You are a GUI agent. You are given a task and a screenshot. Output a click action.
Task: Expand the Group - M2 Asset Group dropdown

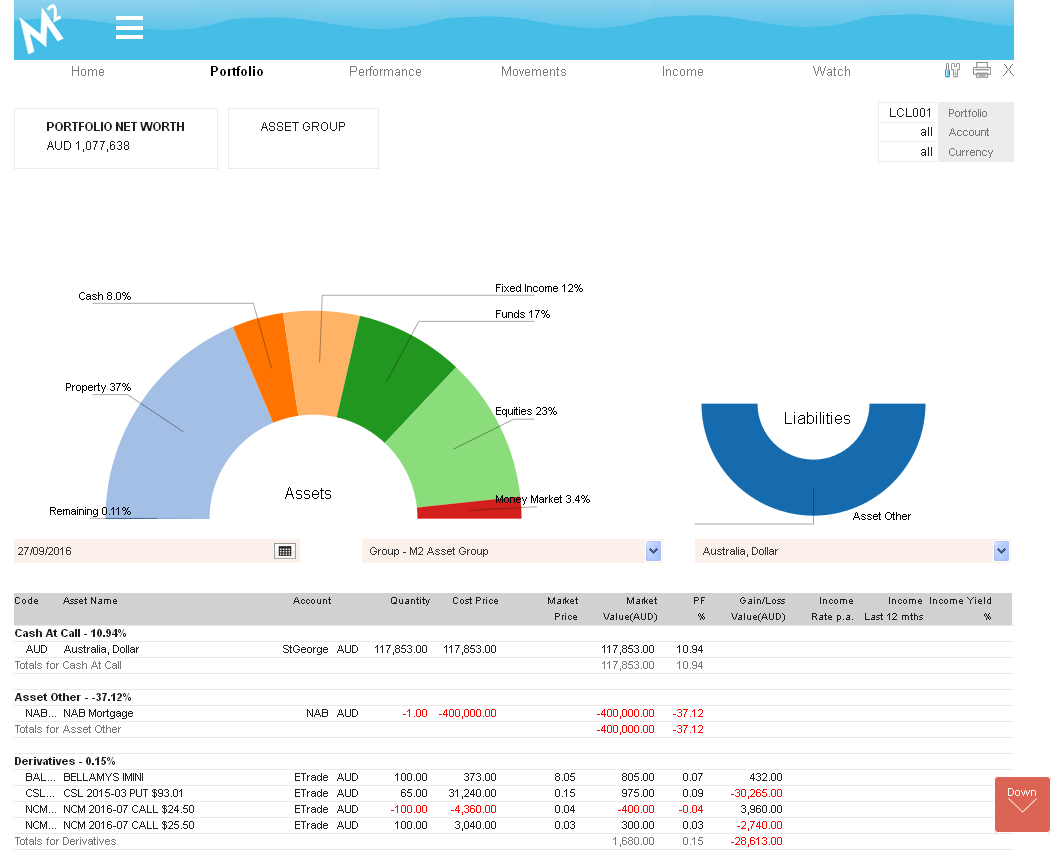coord(653,551)
